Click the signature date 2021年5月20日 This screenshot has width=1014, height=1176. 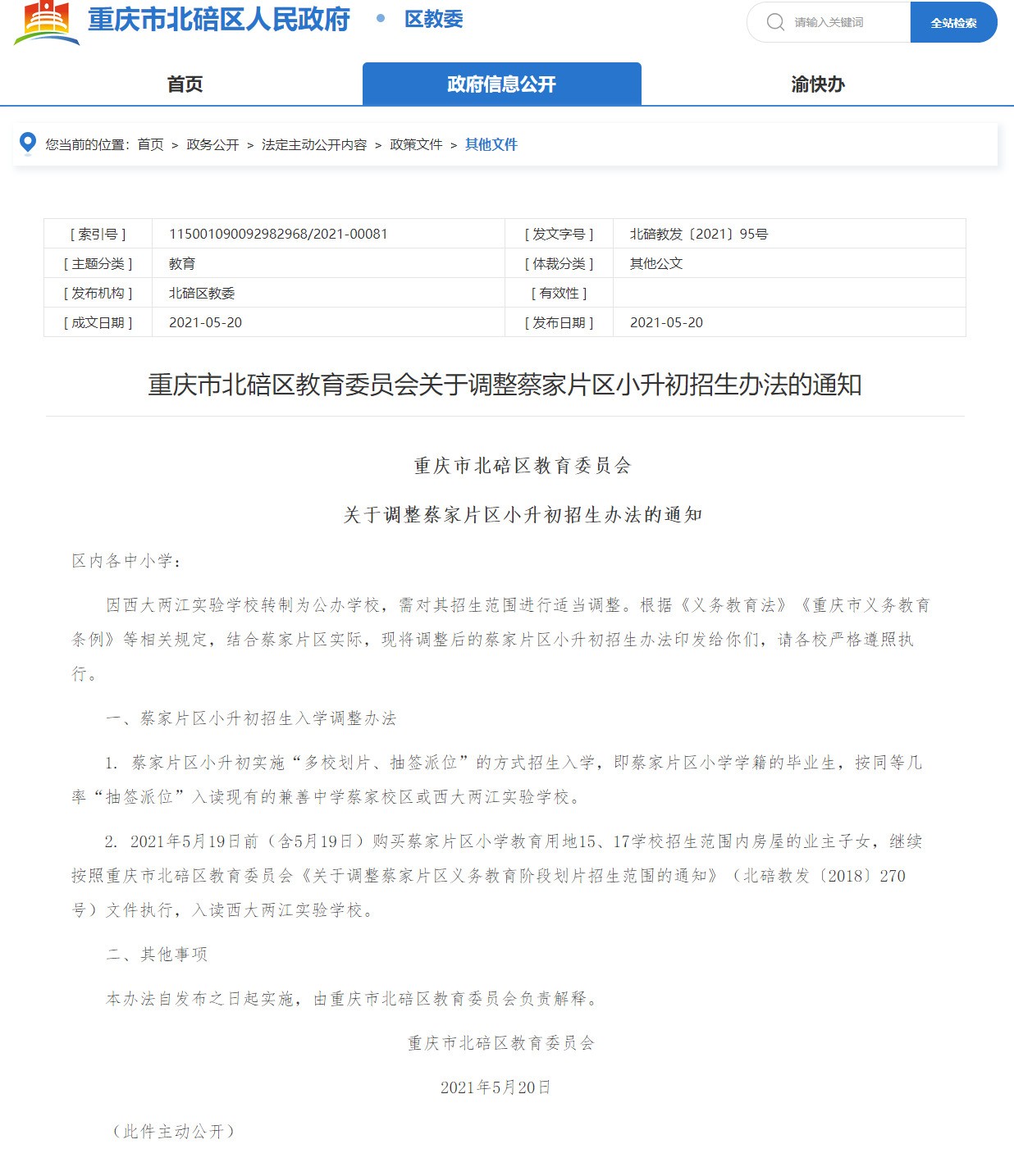[496, 1087]
